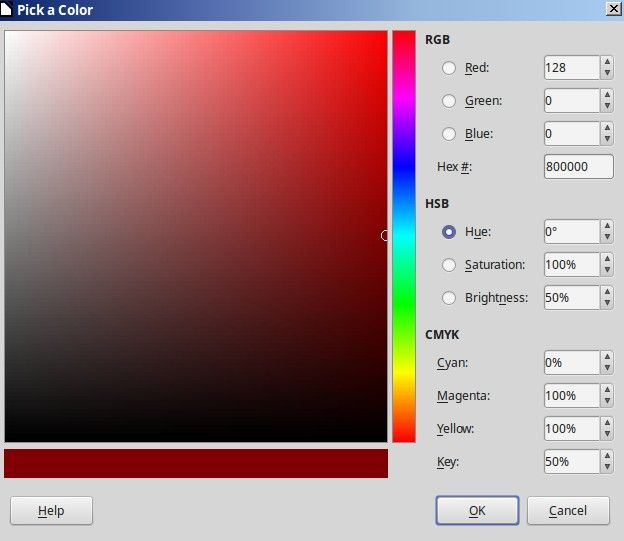Image resolution: width=624 pixels, height=541 pixels.
Task: Increase the Green value with up arrow
Action: (x=607, y=95)
